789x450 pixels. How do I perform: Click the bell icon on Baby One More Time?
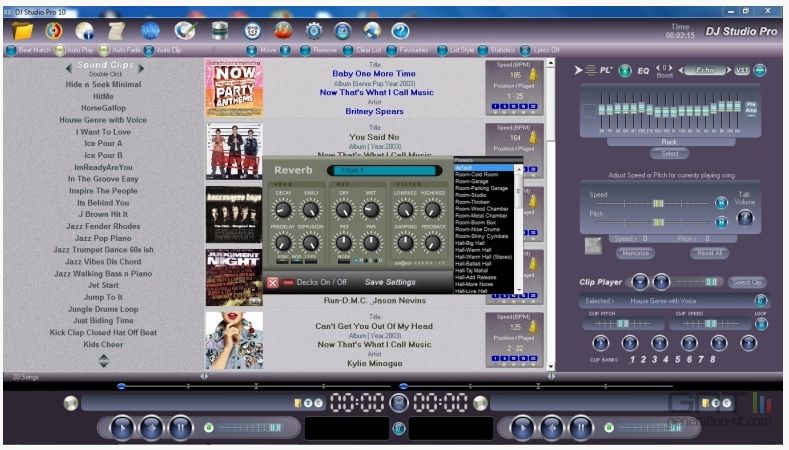click(533, 75)
